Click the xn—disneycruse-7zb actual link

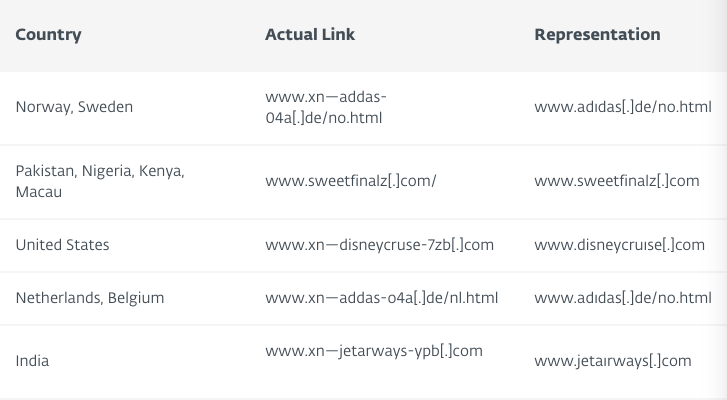[x=379, y=245]
